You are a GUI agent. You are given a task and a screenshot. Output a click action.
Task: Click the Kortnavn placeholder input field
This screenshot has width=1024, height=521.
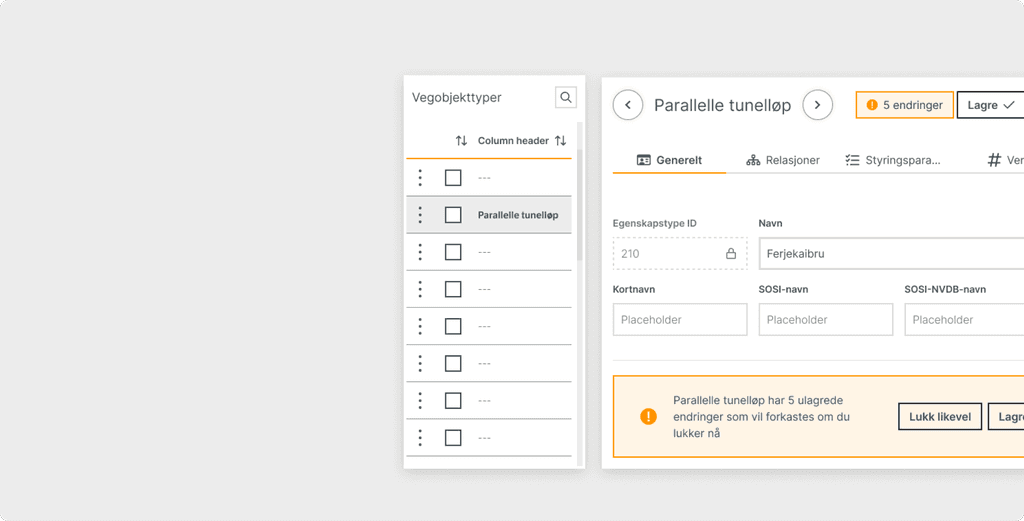(x=680, y=319)
